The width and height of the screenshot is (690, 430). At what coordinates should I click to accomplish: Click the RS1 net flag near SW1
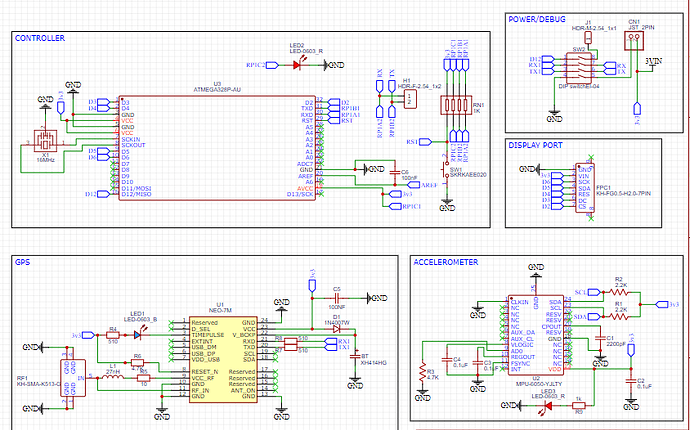coord(419,142)
